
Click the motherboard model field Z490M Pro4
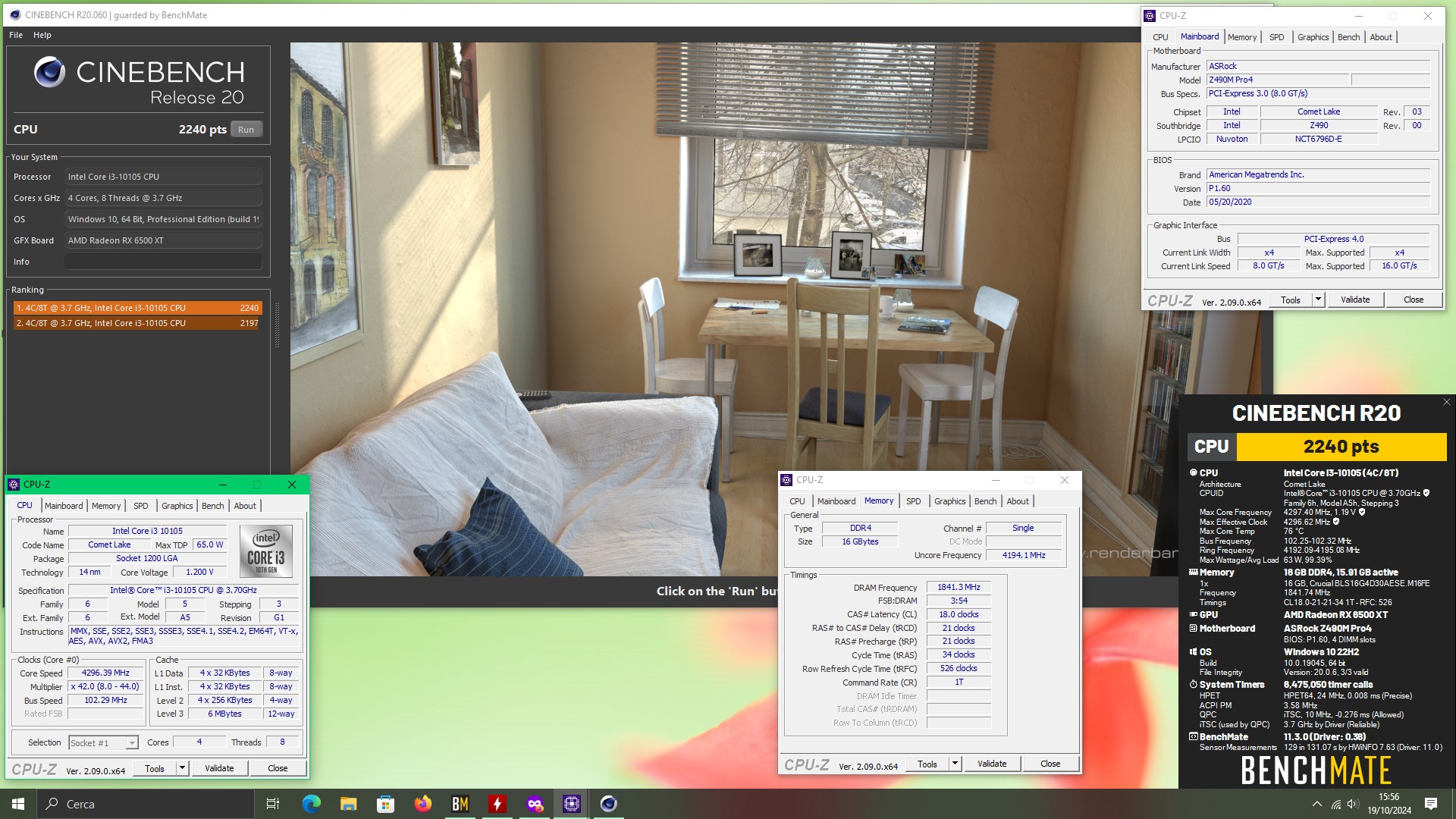point(1278,80)
